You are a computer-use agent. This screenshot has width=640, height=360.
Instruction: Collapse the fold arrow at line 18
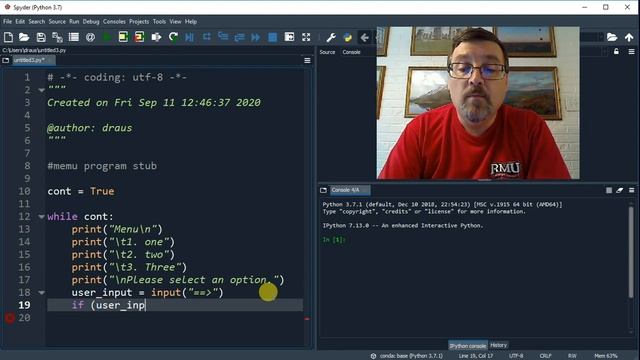(41, 292)
